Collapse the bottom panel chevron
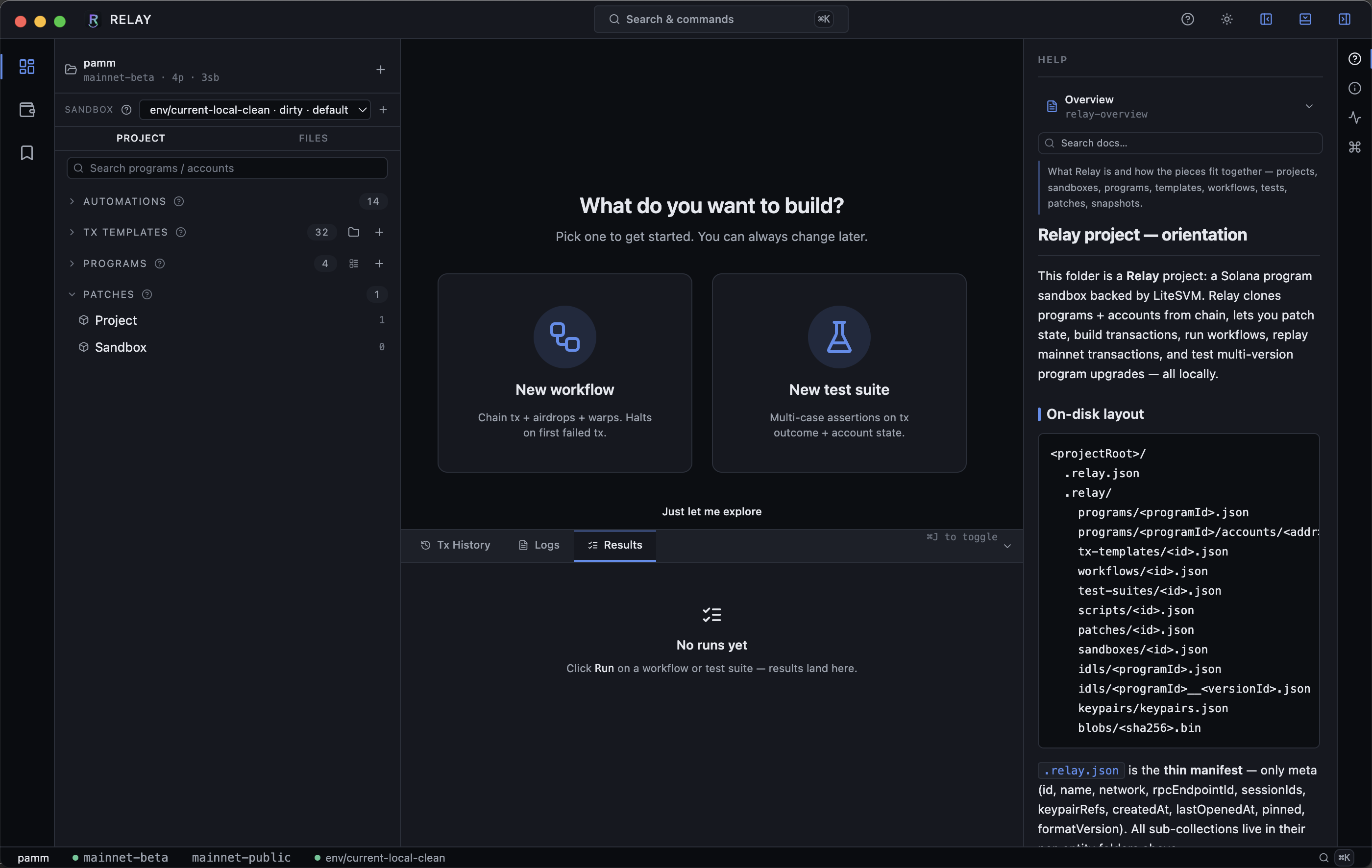This screenshot has height=868, width=1372. coord(1007,546)
